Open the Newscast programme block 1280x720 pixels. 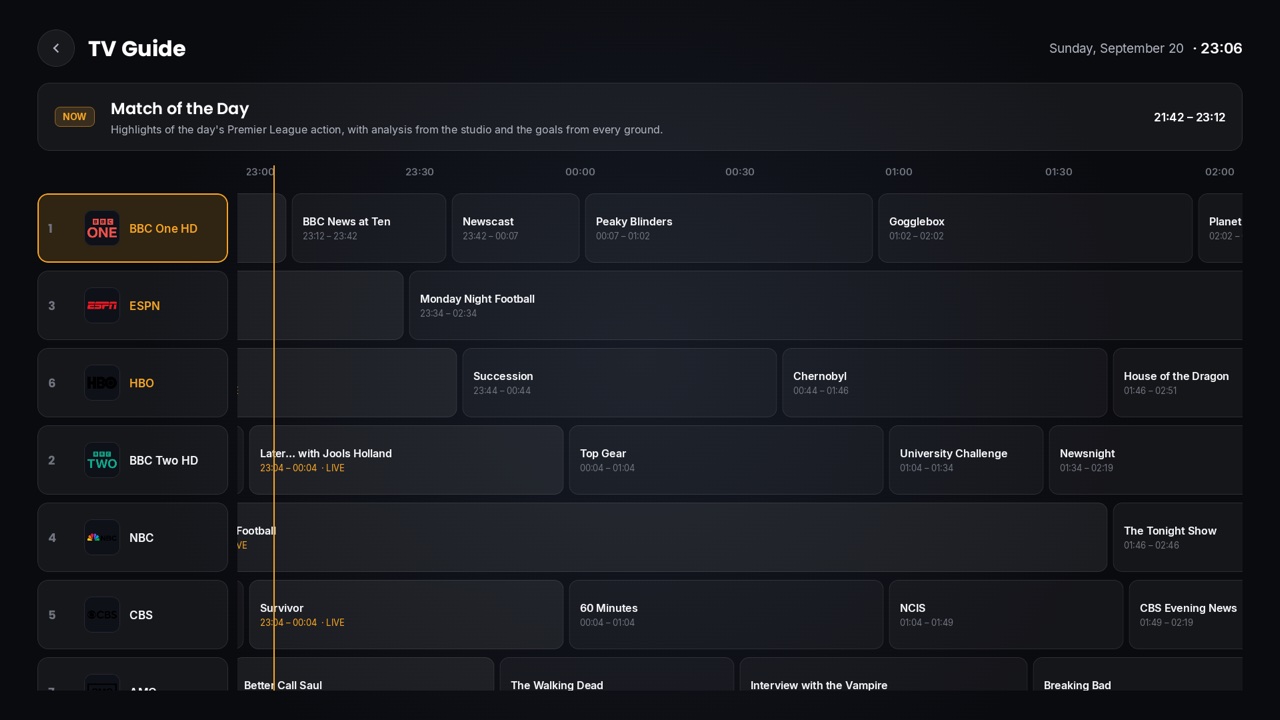pyautogui.click(x=515, y=228)
